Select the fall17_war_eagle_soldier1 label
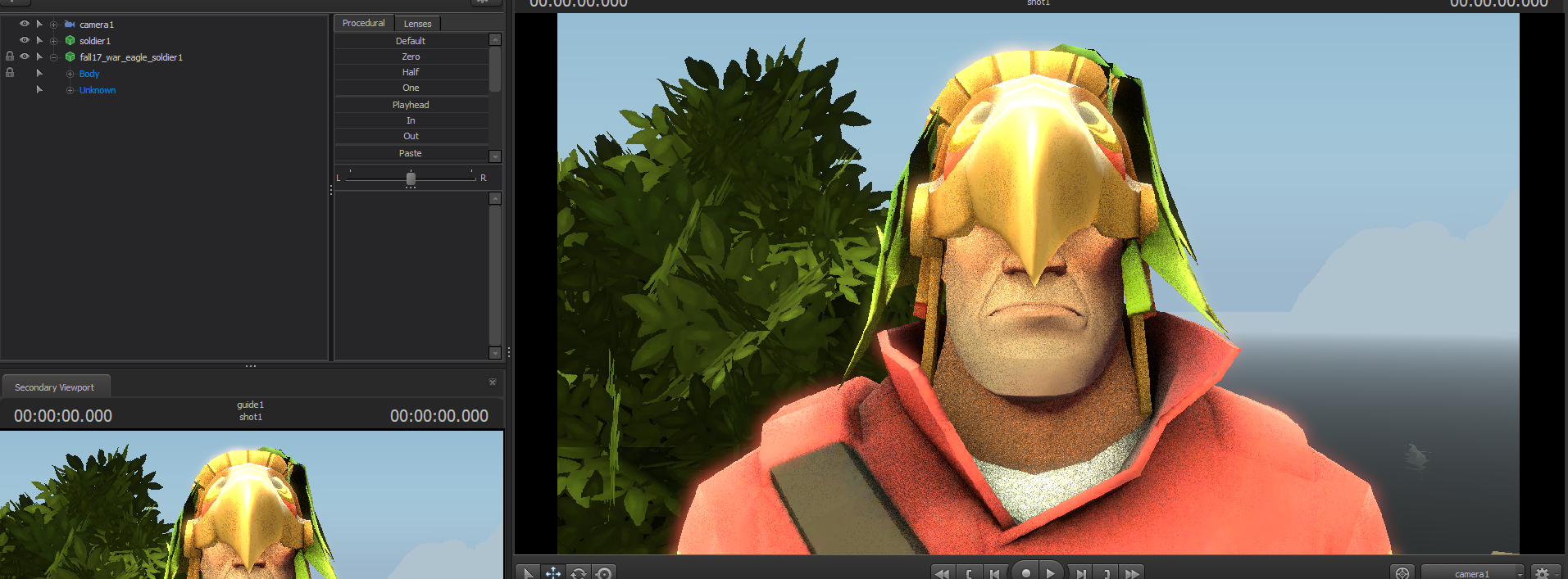This screenshot has height=579, width=1568. click(x=131, y=57)
